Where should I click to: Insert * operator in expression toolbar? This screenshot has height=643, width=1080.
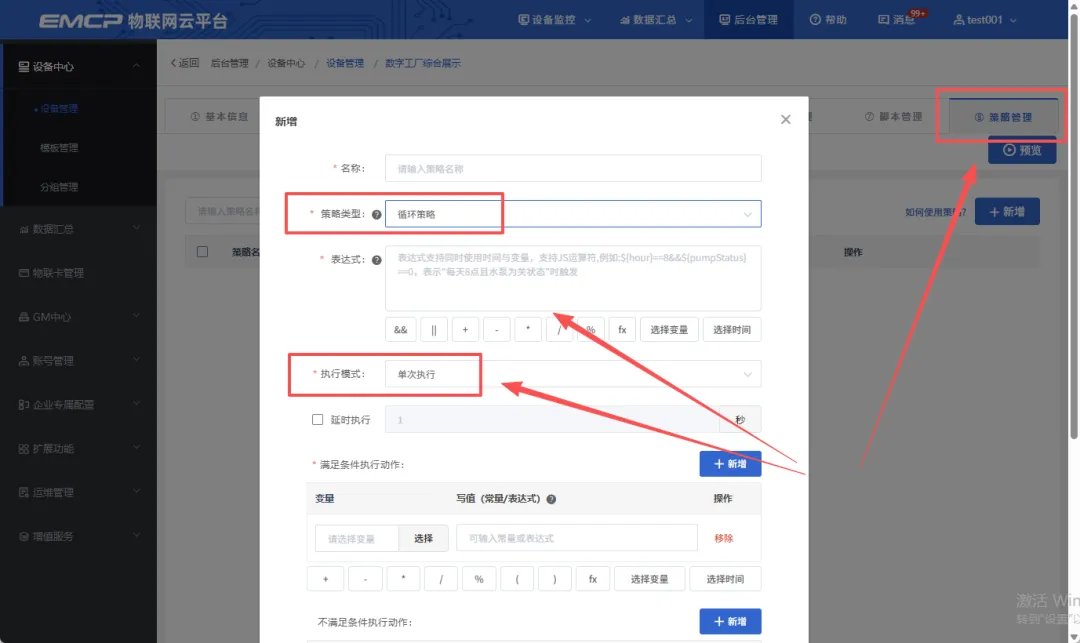click(528, 330)
